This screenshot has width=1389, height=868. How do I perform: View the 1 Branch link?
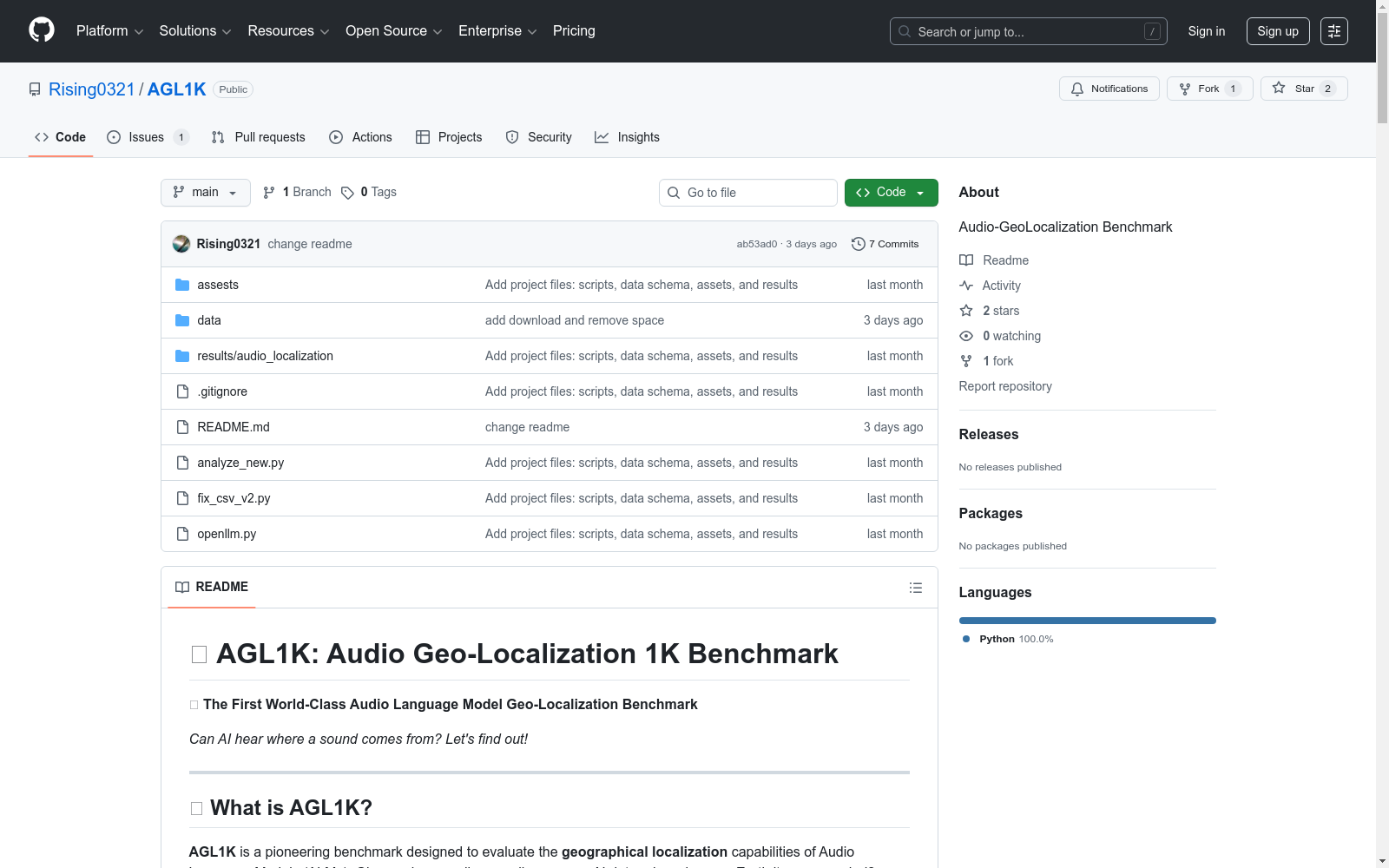tap(297, 193)
